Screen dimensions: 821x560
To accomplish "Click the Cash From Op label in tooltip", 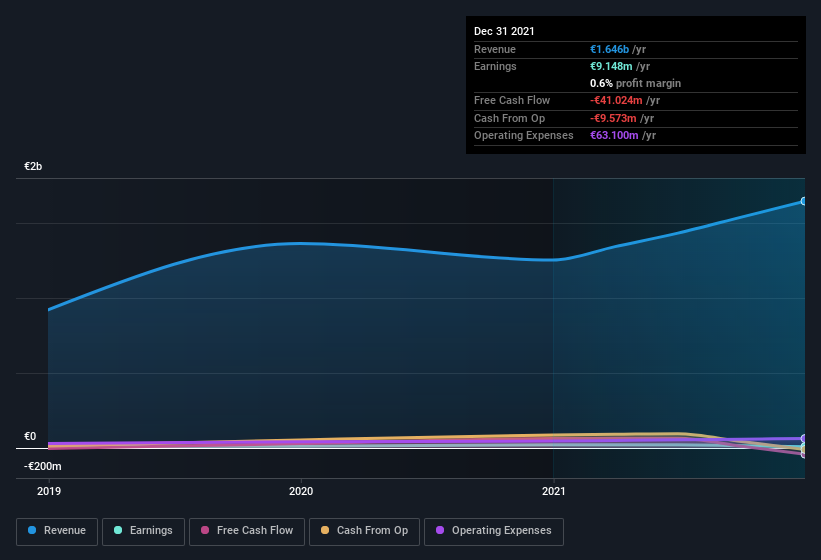I will pyautogui.click(x=509, y=118).
